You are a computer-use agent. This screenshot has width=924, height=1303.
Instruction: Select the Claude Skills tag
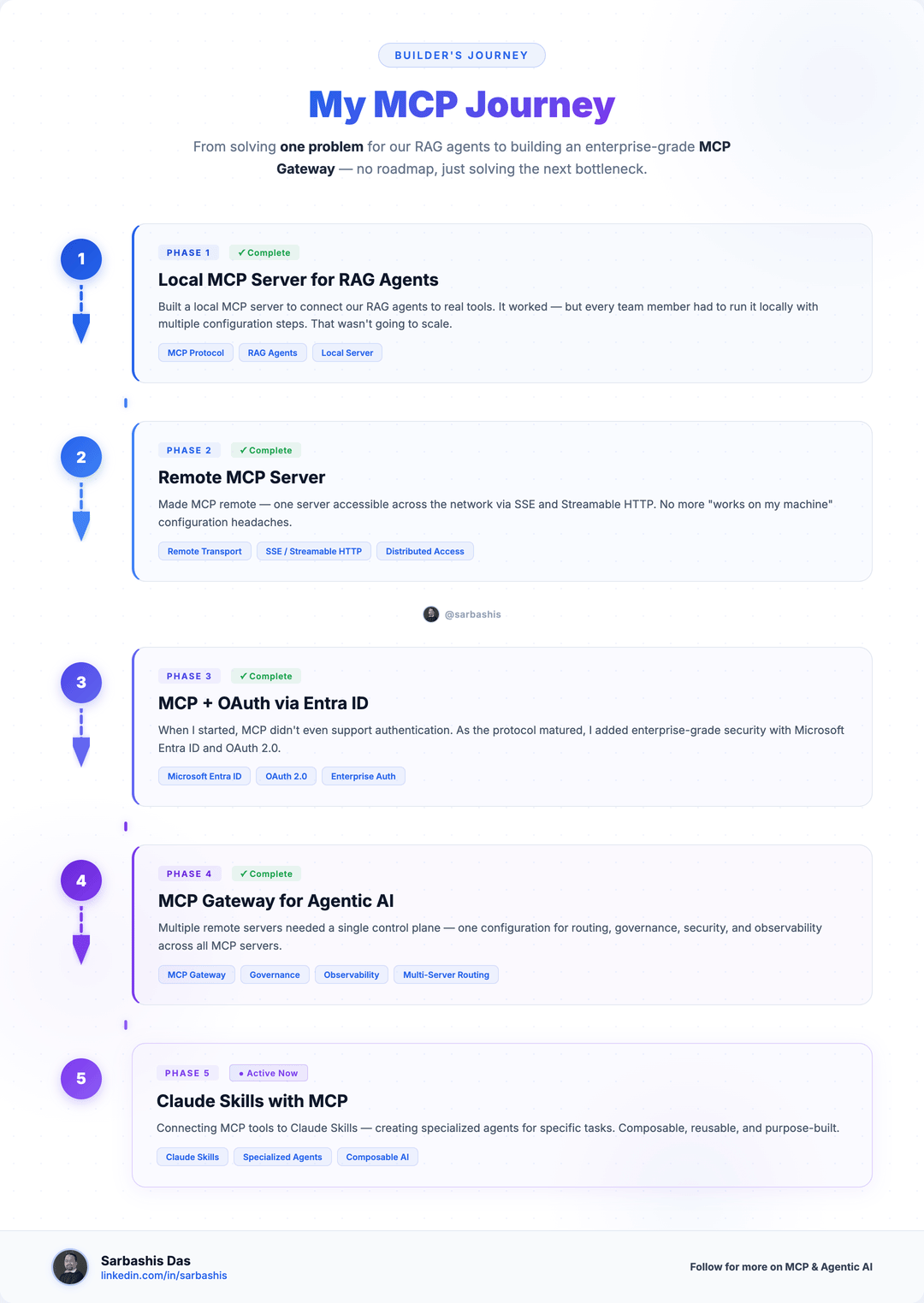pyautogui.click(x=192, y=1158)
